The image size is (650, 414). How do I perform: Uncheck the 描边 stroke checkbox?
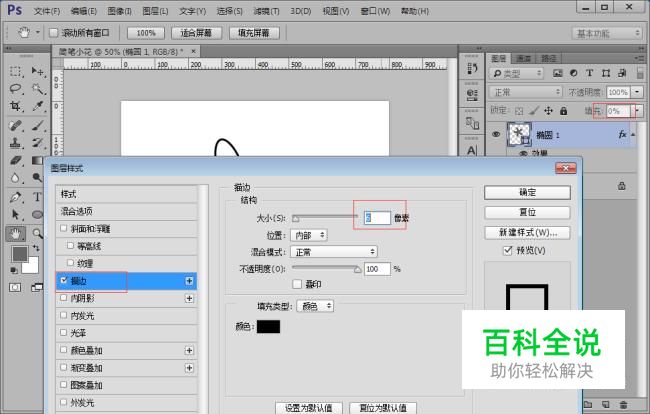(x=63, y=281)
